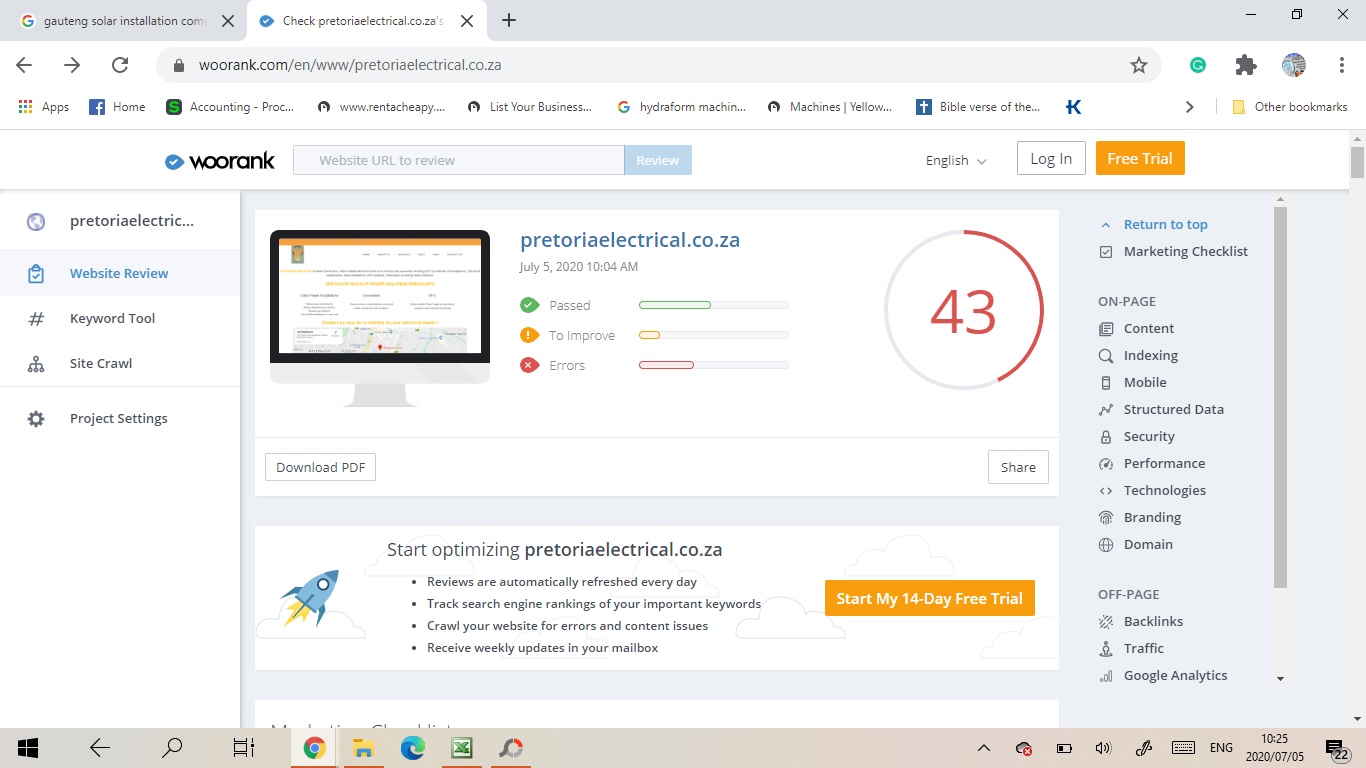Click the Branding fingerprint icon
The height and width of the screenshot is (768, 1366).
click(x=1106, y=518)
